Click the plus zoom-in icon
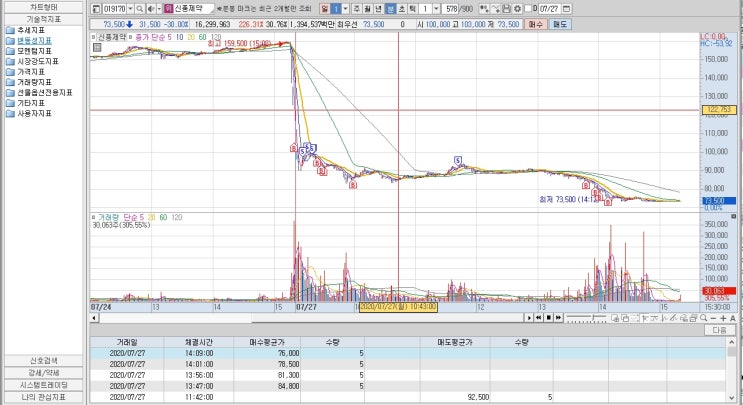 (723, 318)
